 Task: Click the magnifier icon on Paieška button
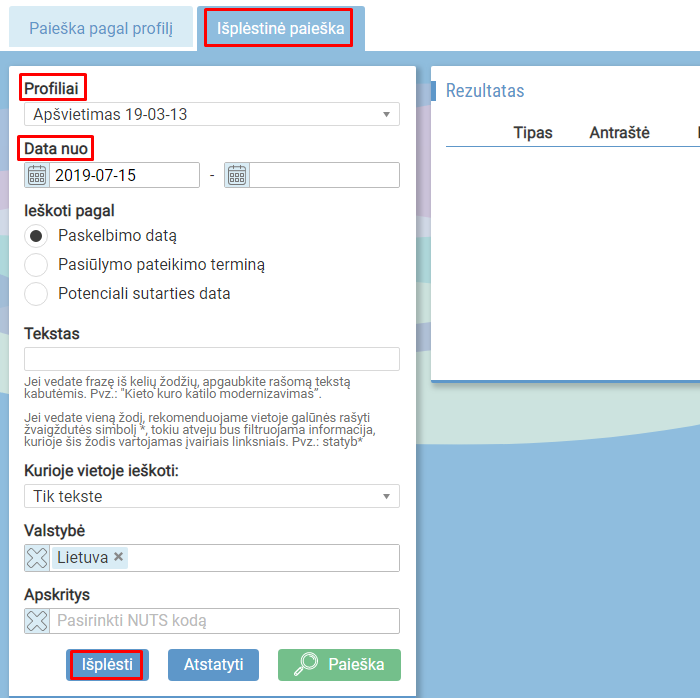click(x=307, y=665)
